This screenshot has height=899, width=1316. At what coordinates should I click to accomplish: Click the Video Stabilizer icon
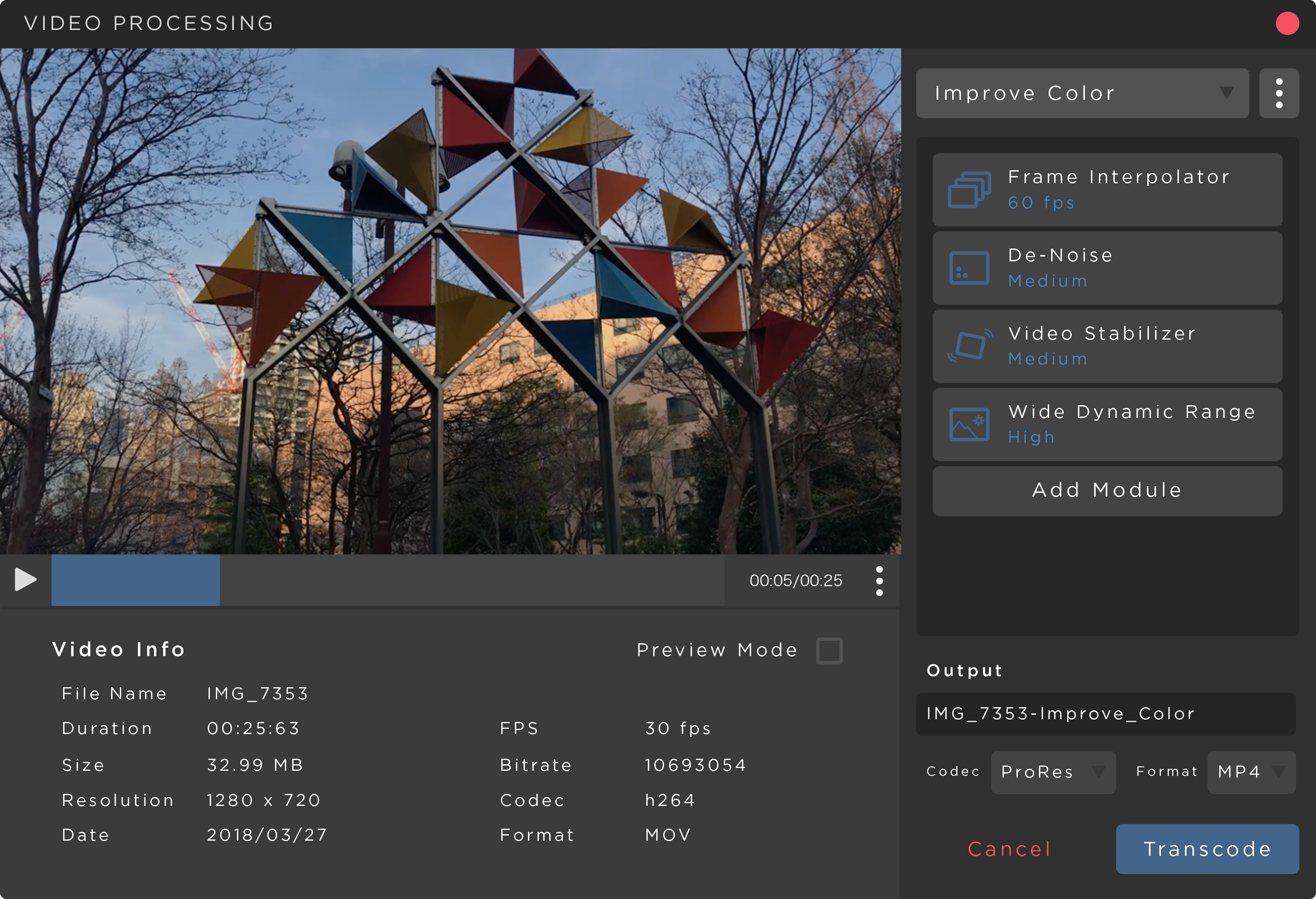(x=970, y=345)
